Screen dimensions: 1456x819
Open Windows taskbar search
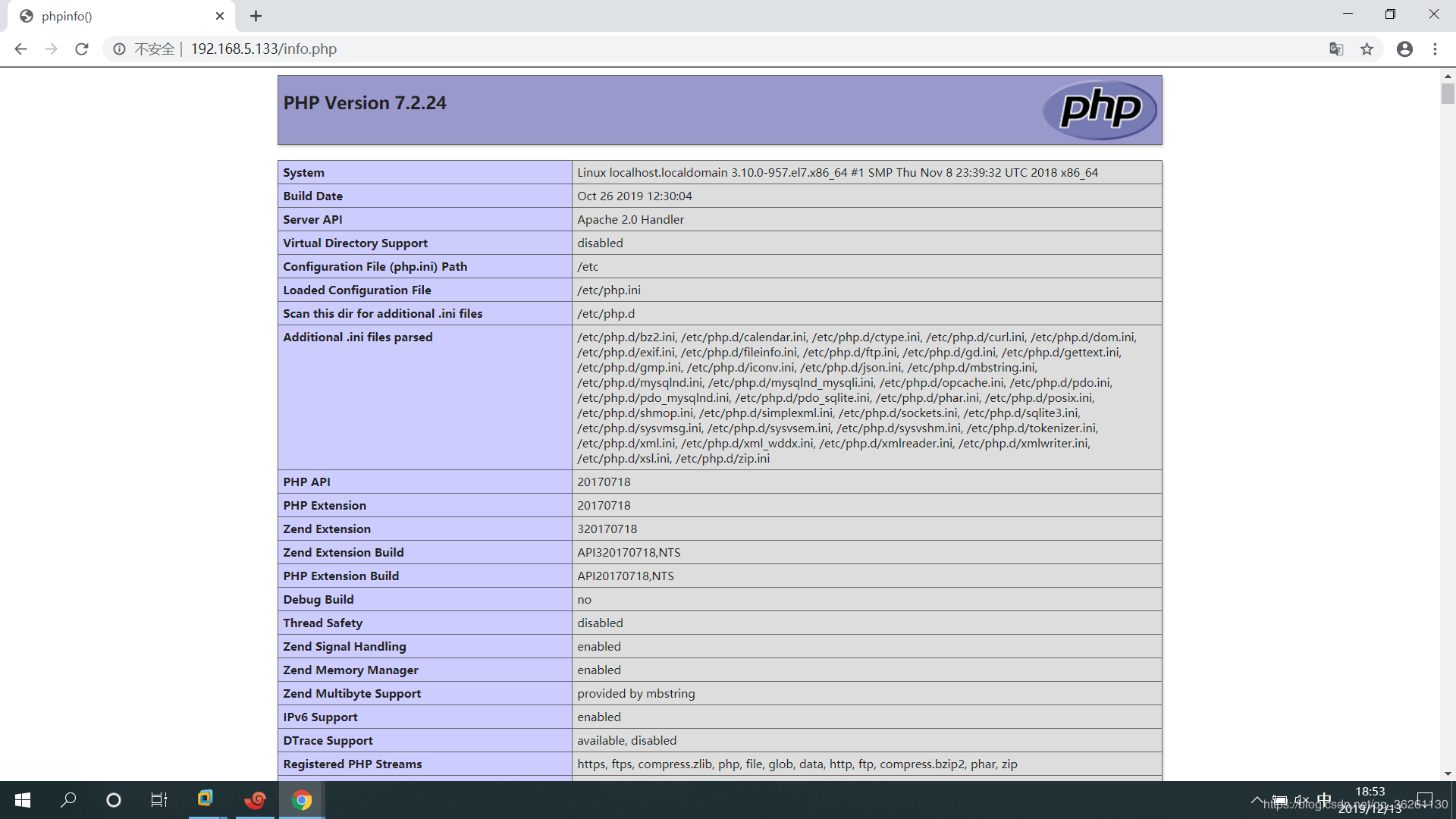[x=68, y=800]
